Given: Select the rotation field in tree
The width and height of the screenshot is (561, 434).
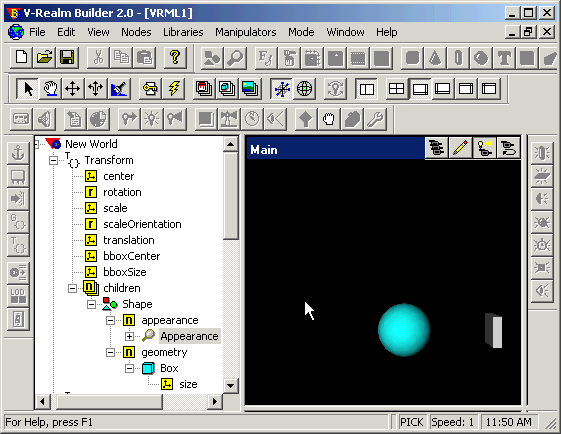Looking at the screenshot, I should [122, 192].
